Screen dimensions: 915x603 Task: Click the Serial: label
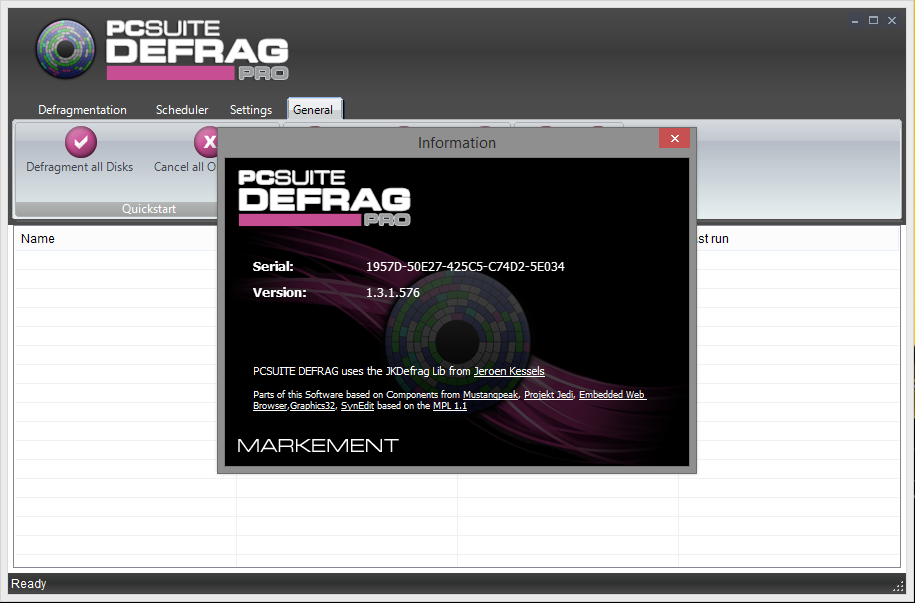[x=273, y=267]
